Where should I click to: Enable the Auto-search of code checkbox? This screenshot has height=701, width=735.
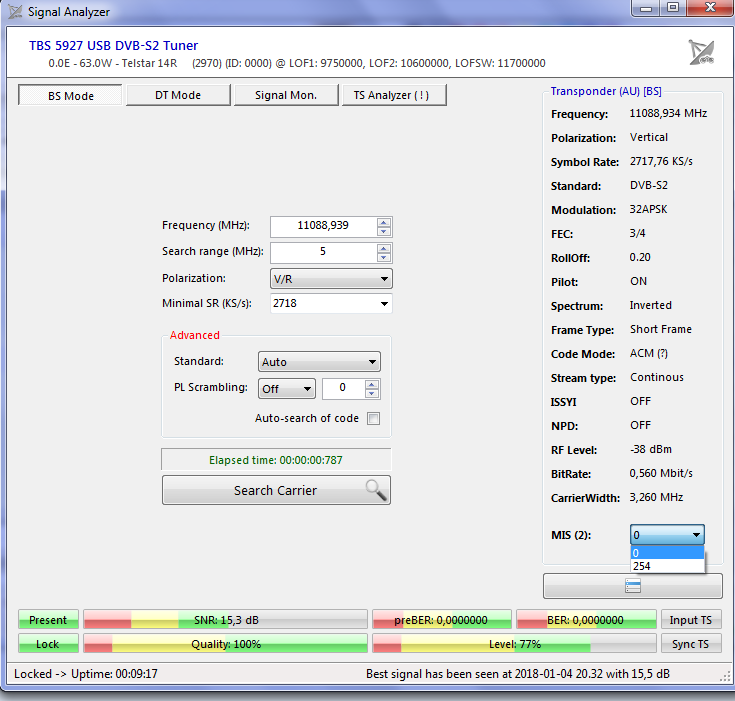373,419
